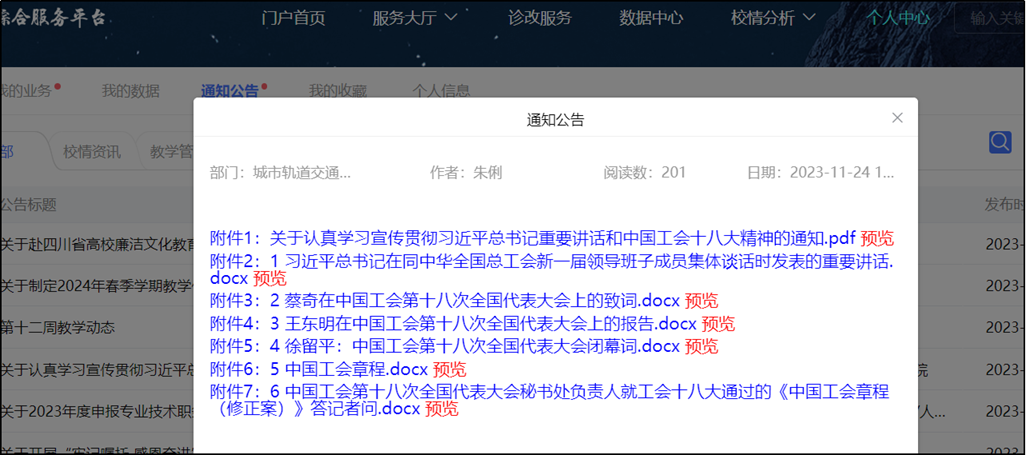Switch to 我的收藏 tab

tap(338, 91)
